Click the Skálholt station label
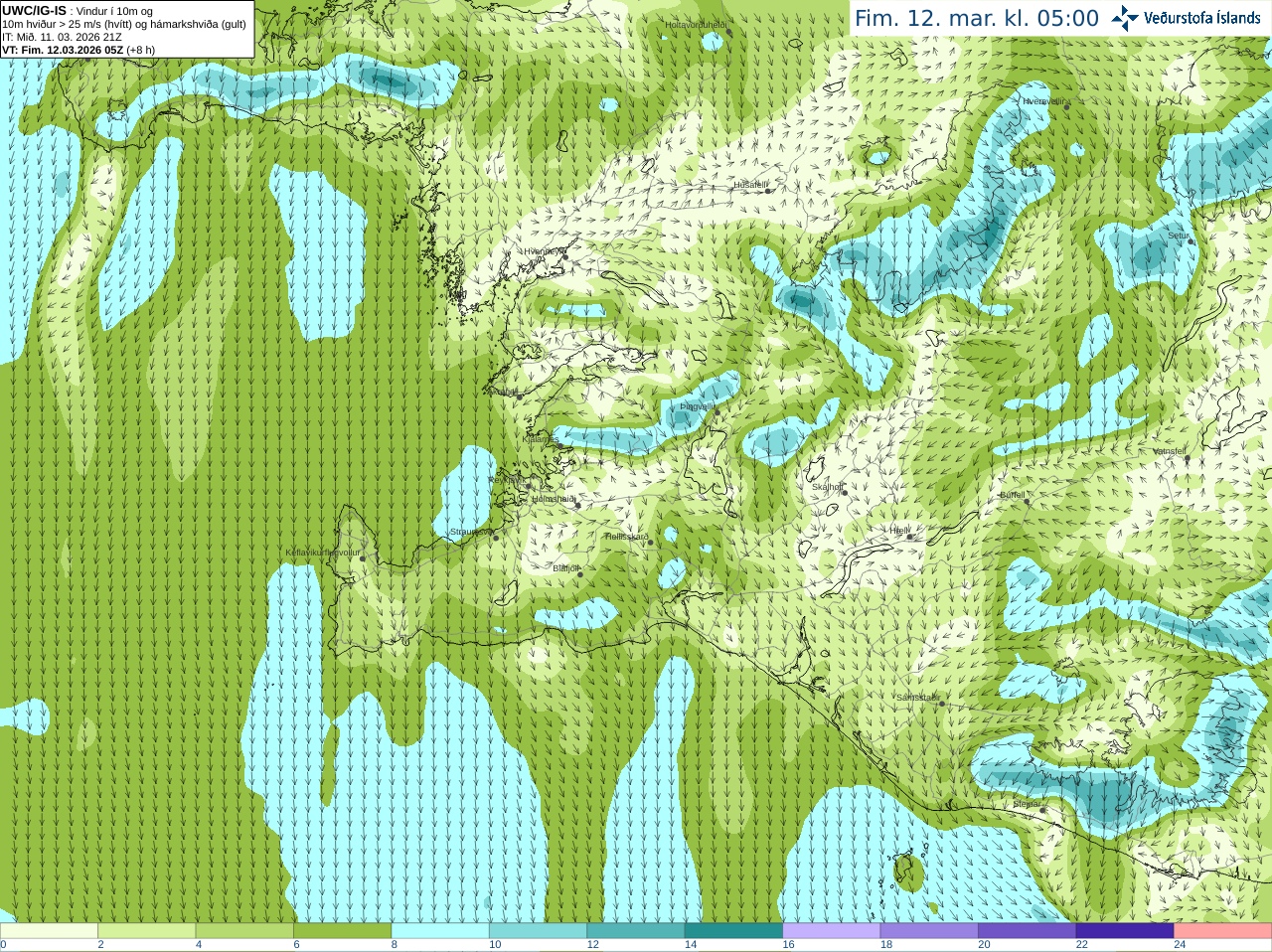The height and width of the screenshot is (952, 1272). pyautogui.click(x=828, y=488)
